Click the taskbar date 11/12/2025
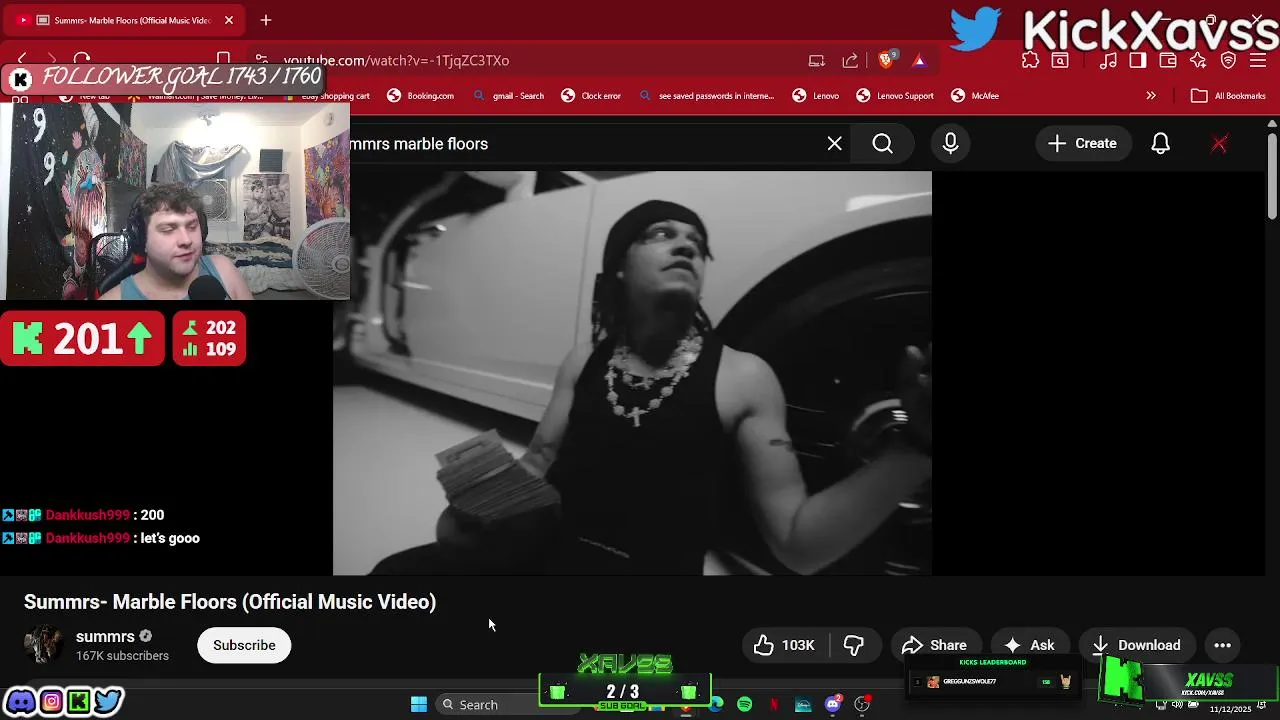 (1230, 709)
